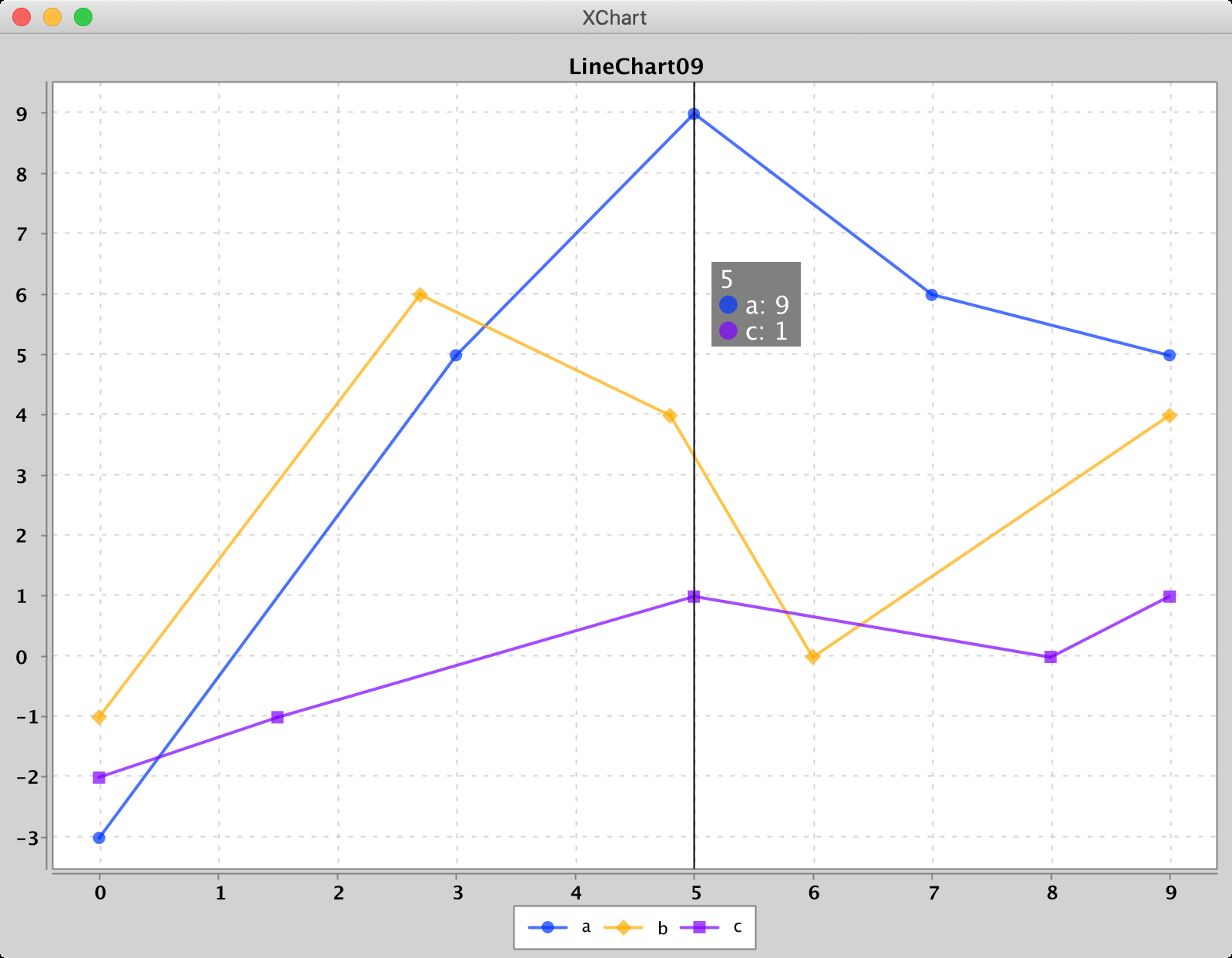
Task: Click y-axis label 7
Action: click(x=22, y=235)
